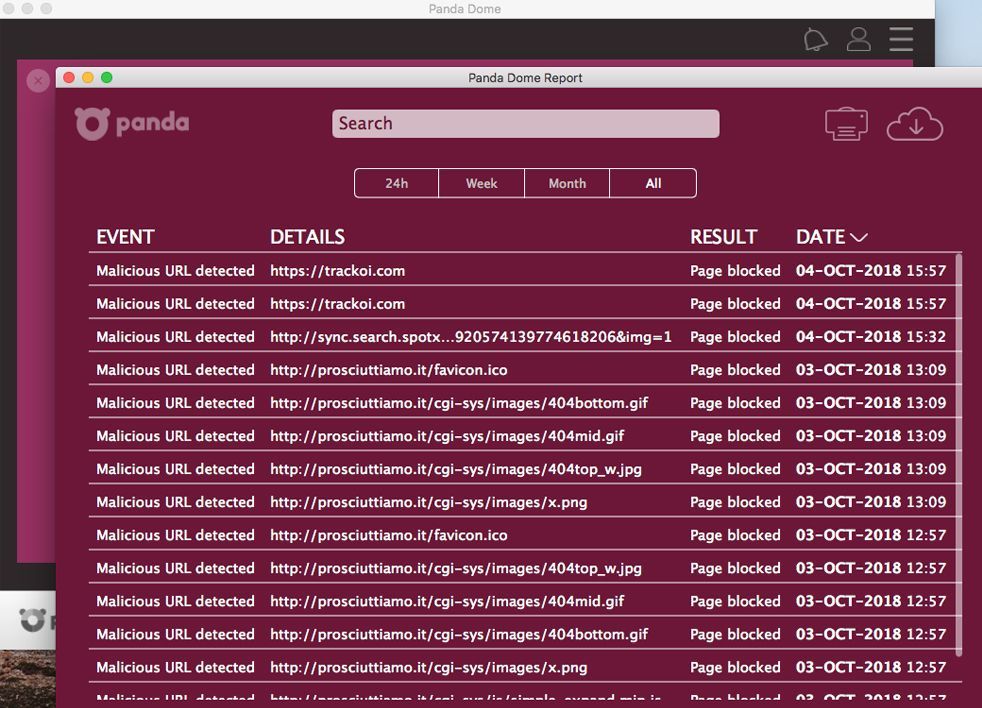Click the report list scrollbar

958,454
